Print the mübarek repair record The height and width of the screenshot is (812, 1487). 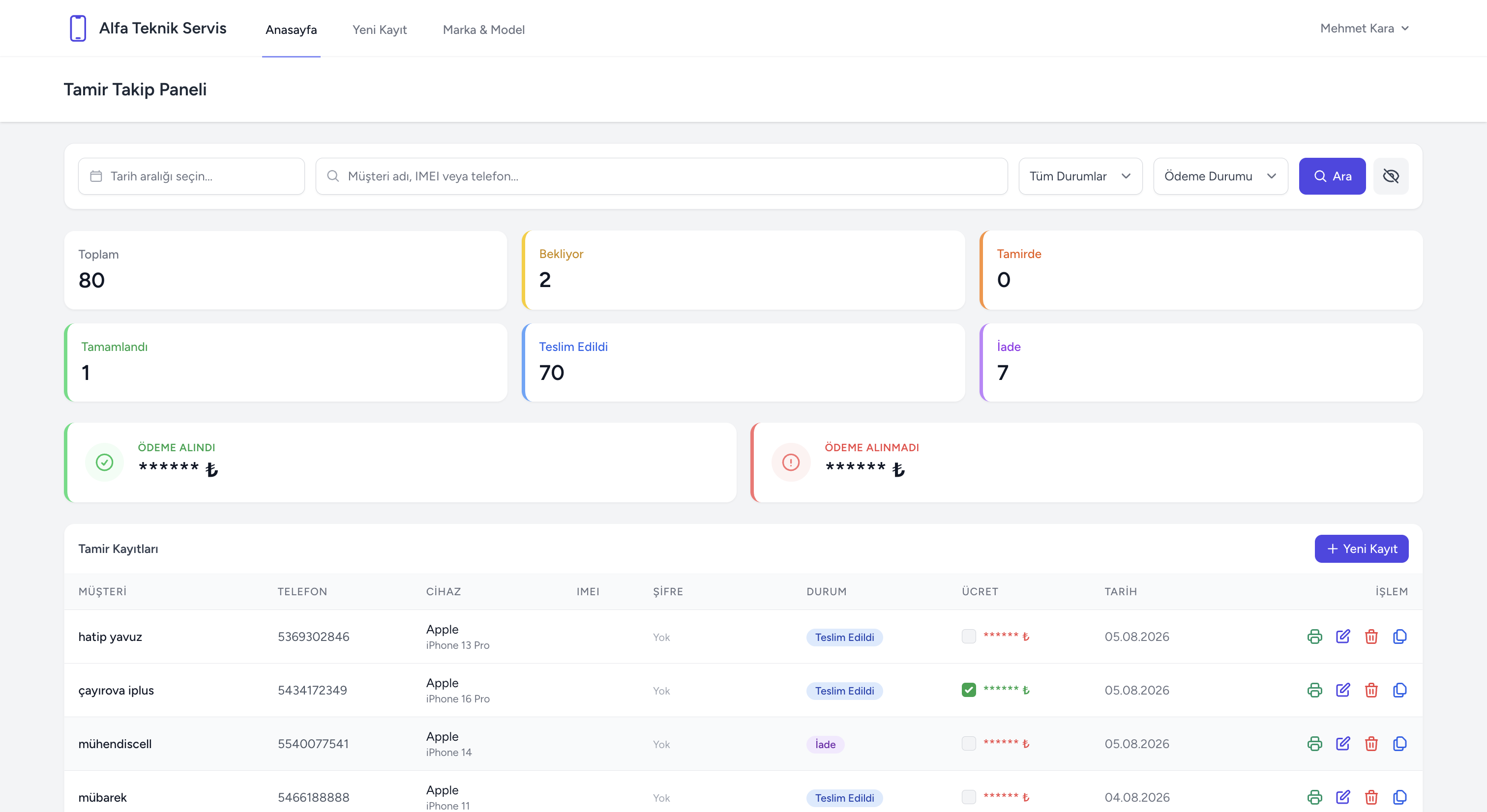click(x=1314, y=798)
